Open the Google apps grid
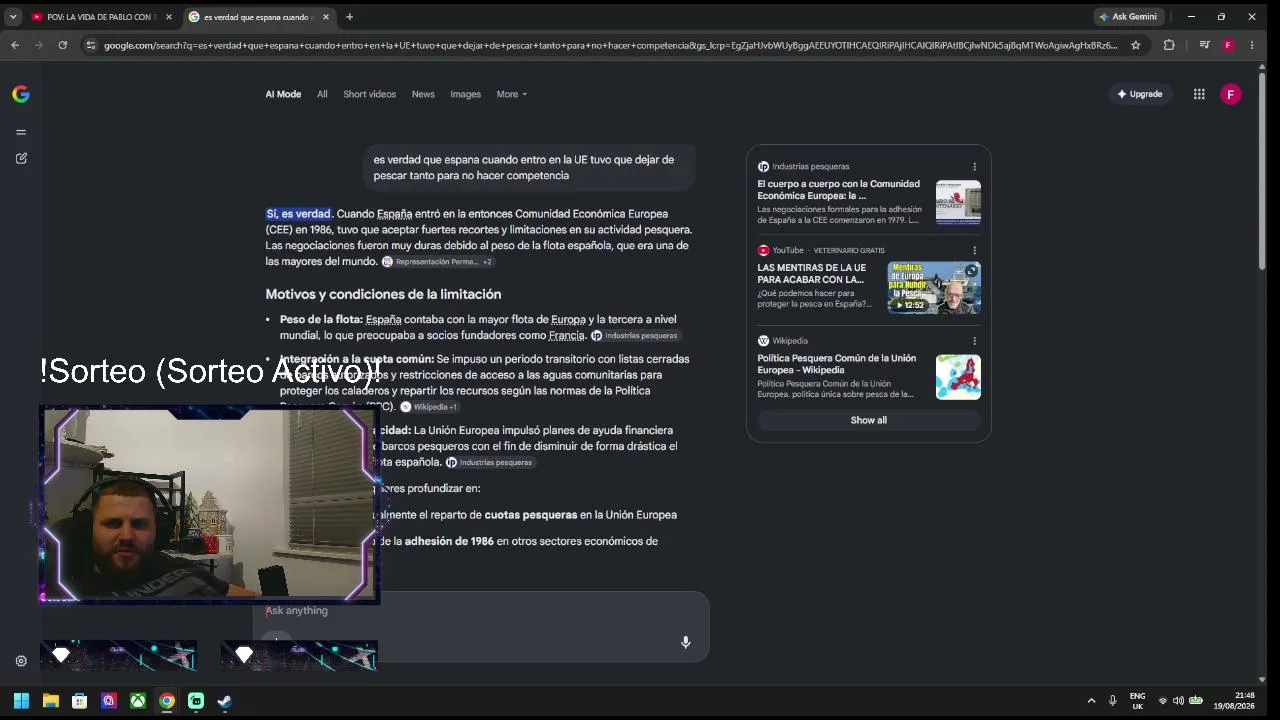 point(1199,94)
